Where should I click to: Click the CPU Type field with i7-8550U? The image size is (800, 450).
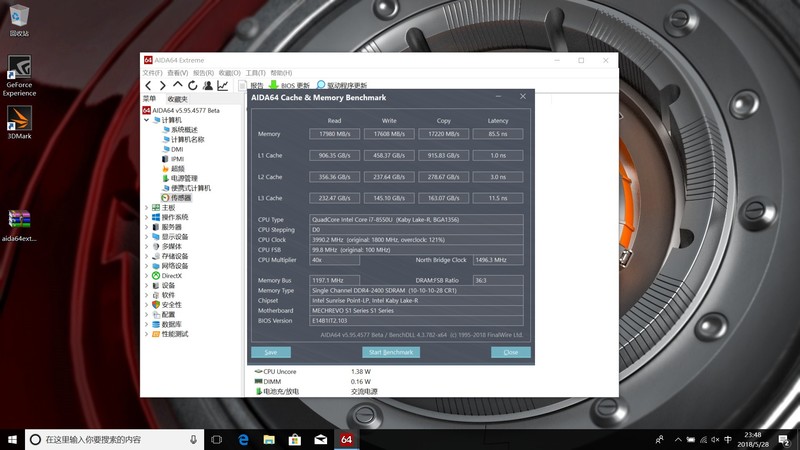click(416, 219)
